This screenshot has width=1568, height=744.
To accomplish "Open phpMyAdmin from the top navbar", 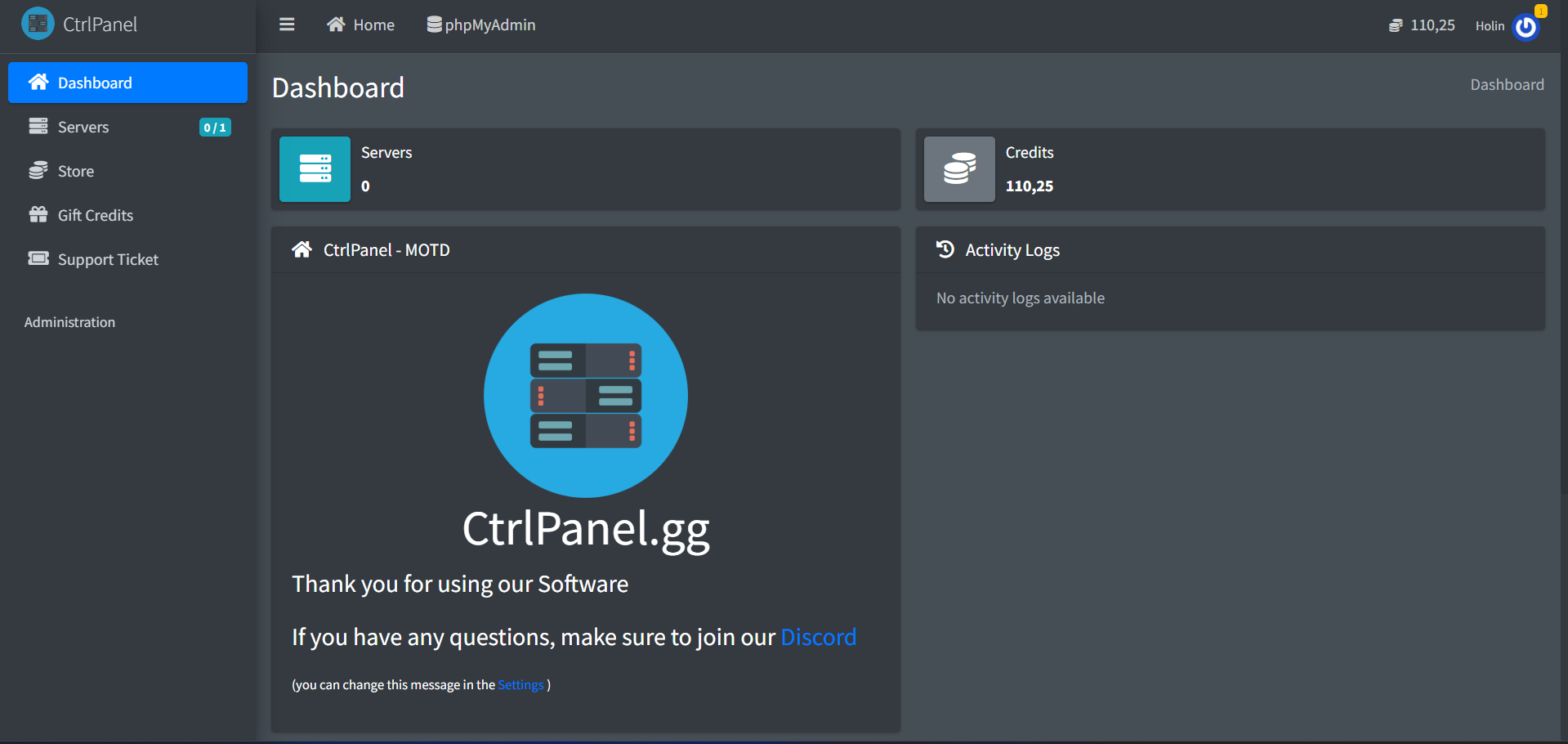I will (x=481, y=25).
